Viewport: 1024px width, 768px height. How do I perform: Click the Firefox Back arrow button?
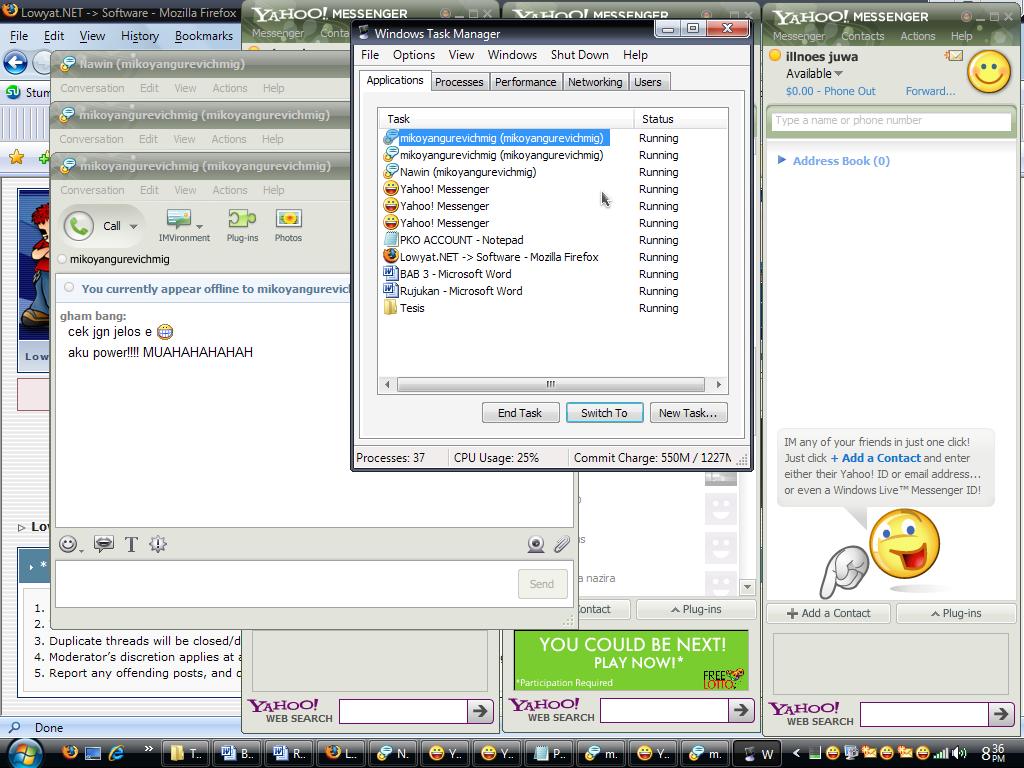[x=15, y=63]
